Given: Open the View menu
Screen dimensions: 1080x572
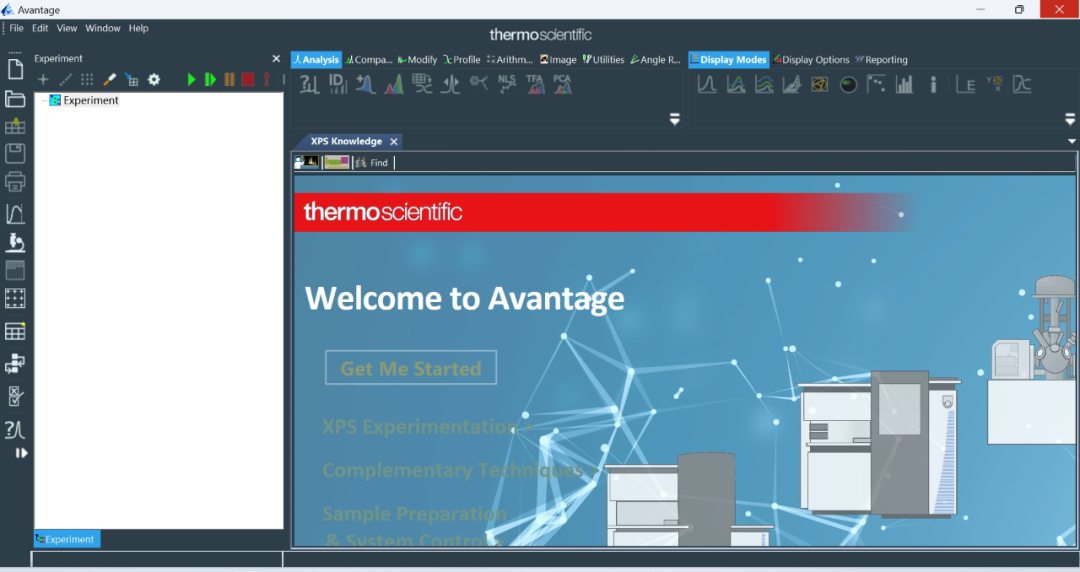Looking at the screenshot, I should 67,28.
